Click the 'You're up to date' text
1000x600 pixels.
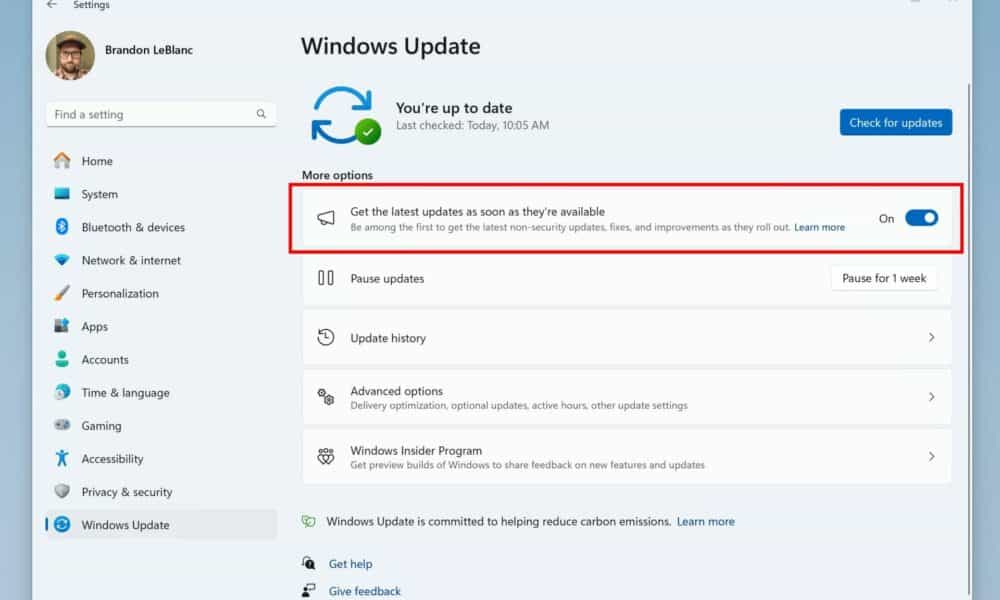point(453,108)
